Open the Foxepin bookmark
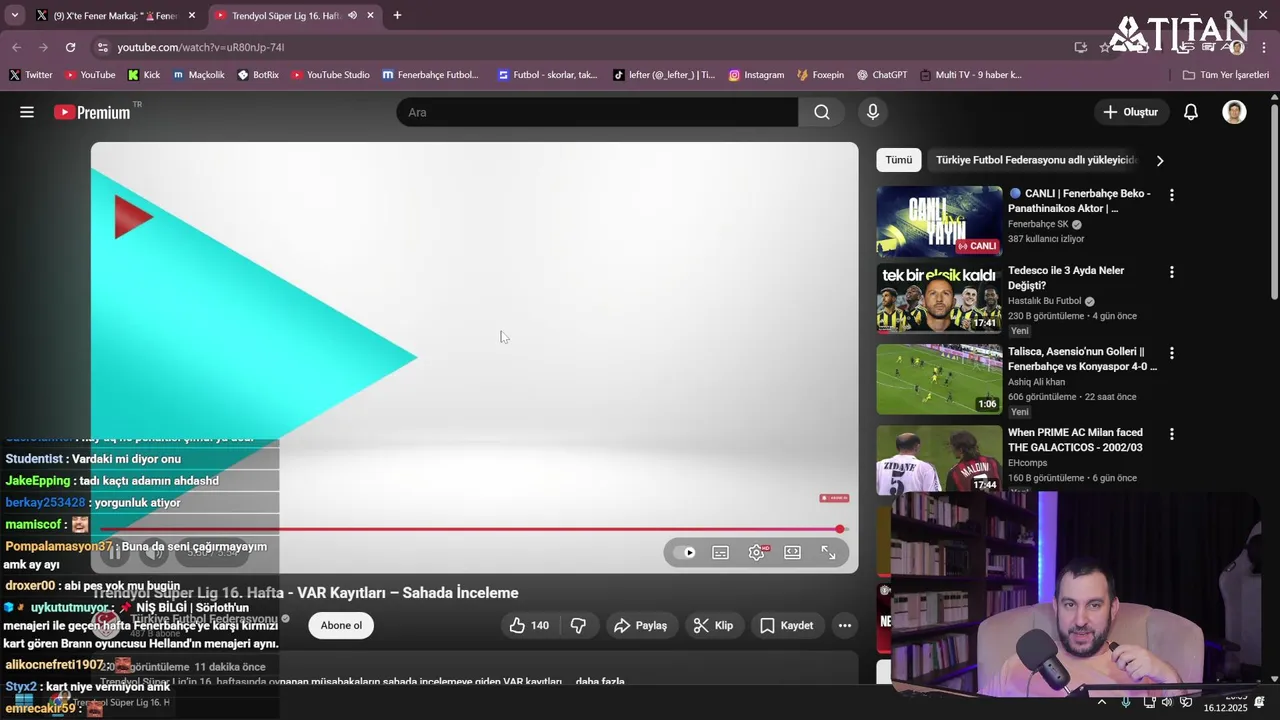Screen dimensions: 1280x720 click(x=820, y=75)
